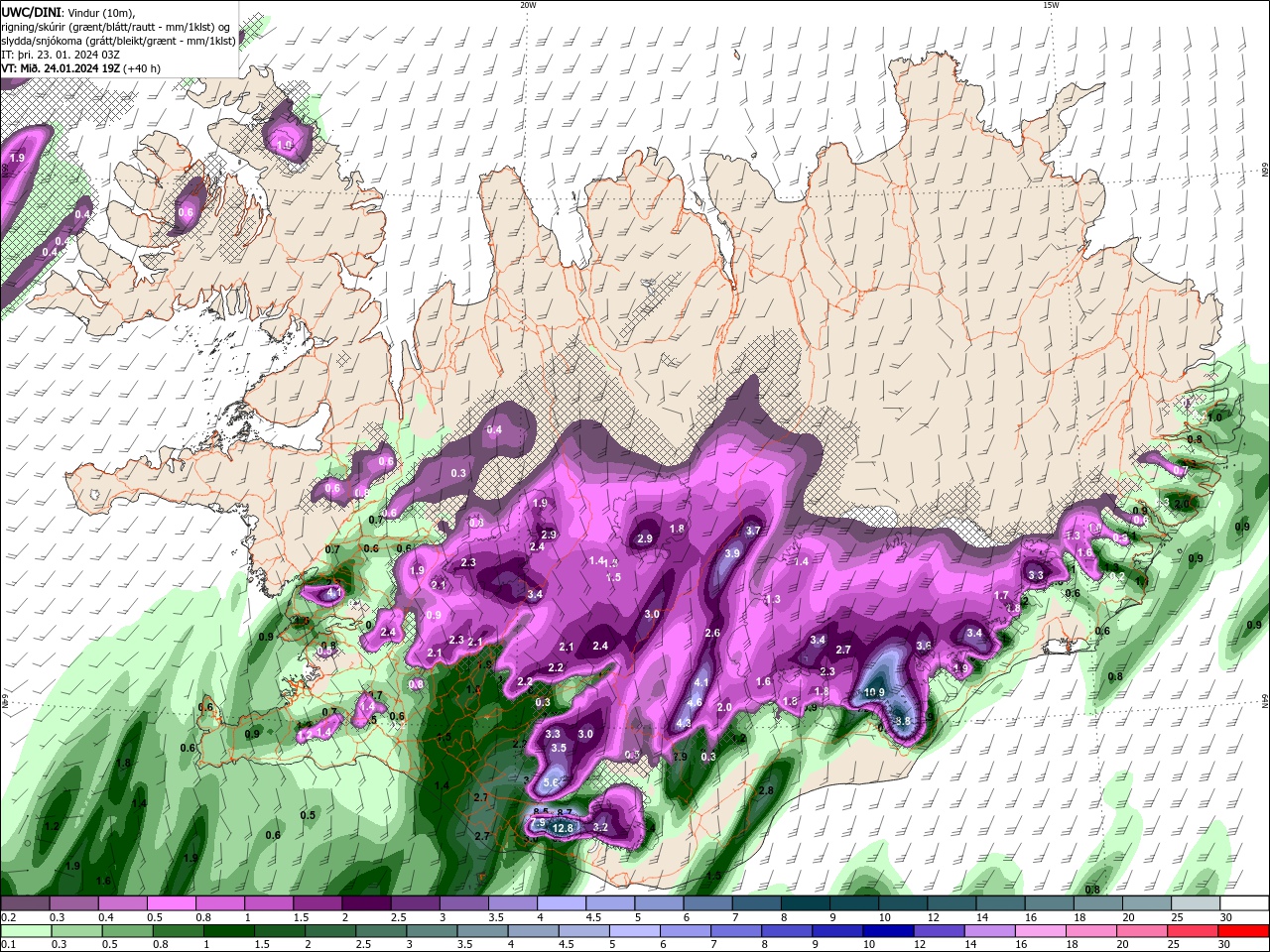1270x952 pixels.
Task: Select the dark blue 10 mm rain legend swatch
Action: (886, 931)
